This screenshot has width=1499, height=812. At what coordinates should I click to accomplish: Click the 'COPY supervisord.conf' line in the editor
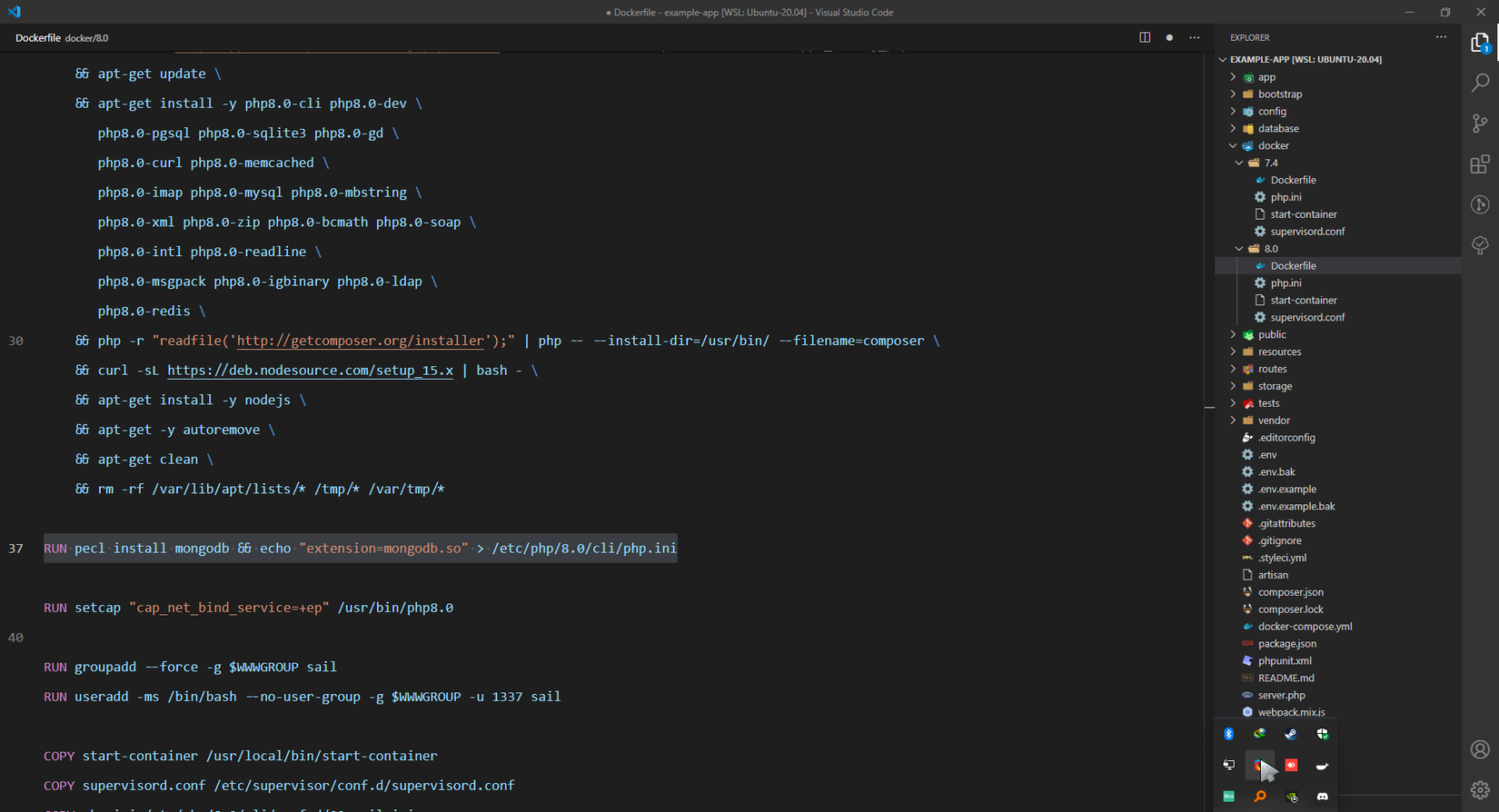(x=279, y=786)
